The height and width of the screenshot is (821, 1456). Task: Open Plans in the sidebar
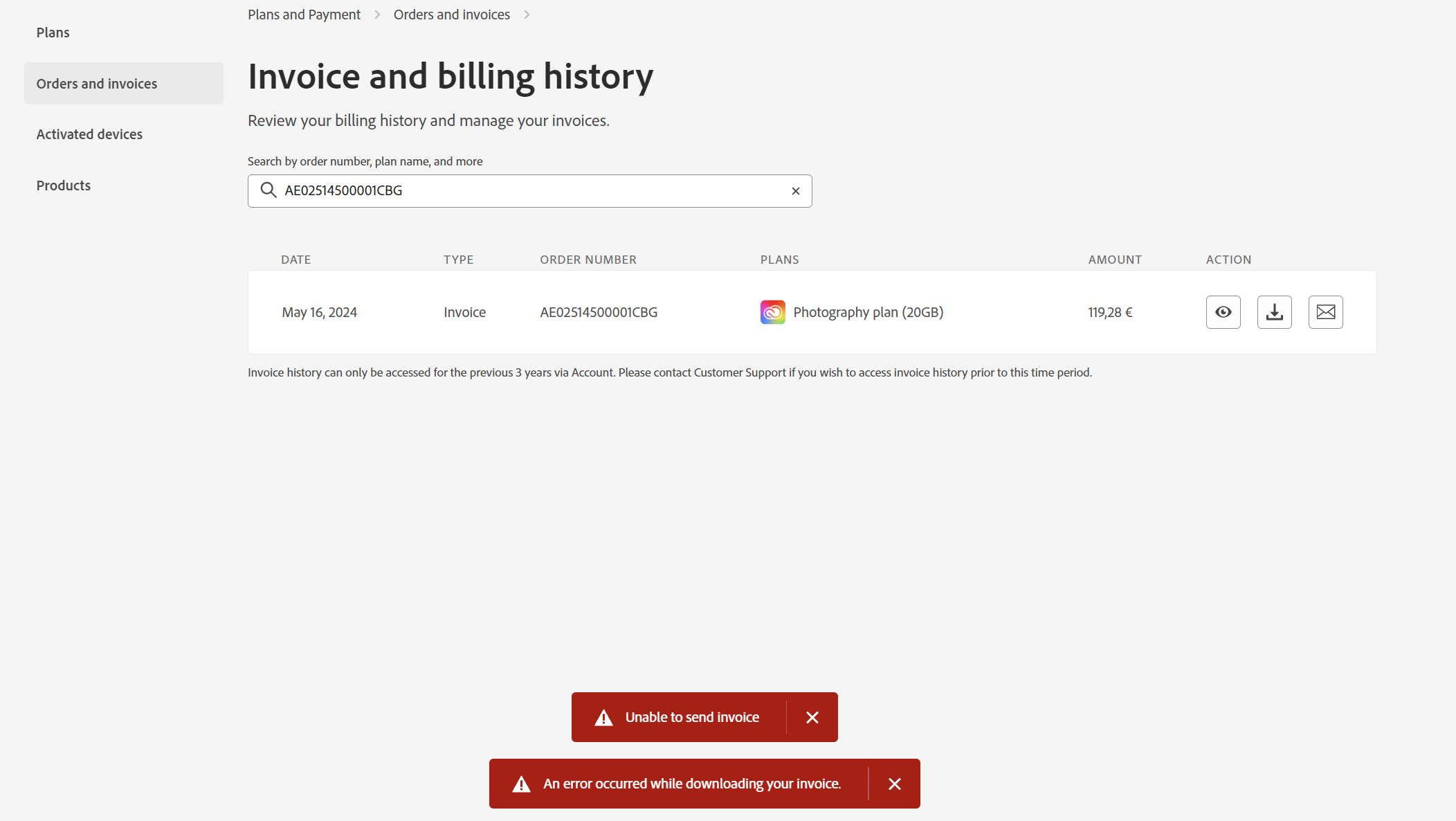(x=53, y=32)
